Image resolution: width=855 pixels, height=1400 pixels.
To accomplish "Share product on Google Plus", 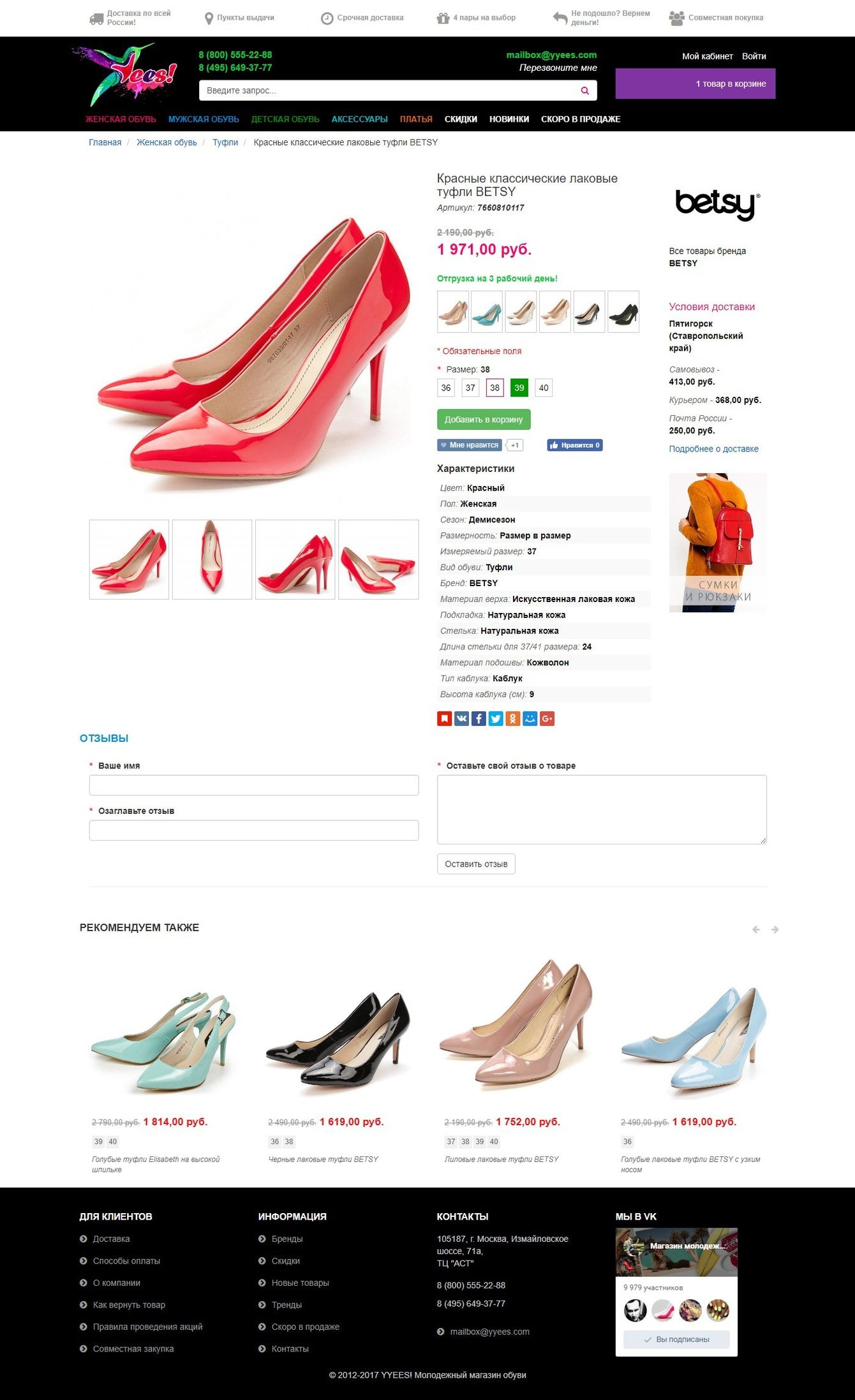I will tap(547, 719).
